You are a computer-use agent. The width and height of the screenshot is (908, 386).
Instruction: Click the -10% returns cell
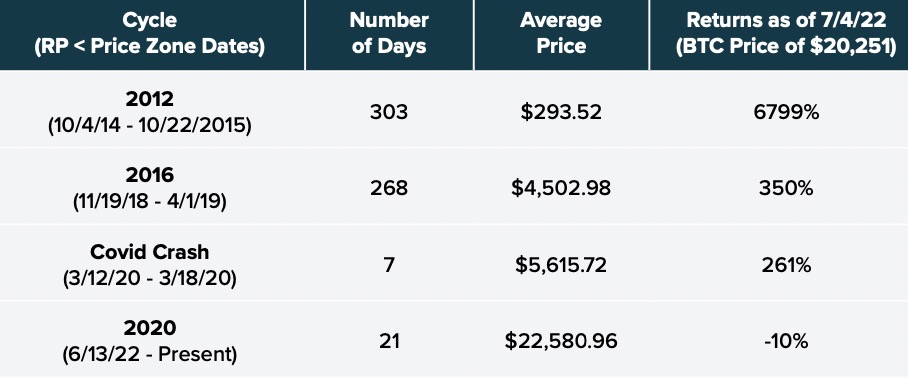tap(786, 341)
